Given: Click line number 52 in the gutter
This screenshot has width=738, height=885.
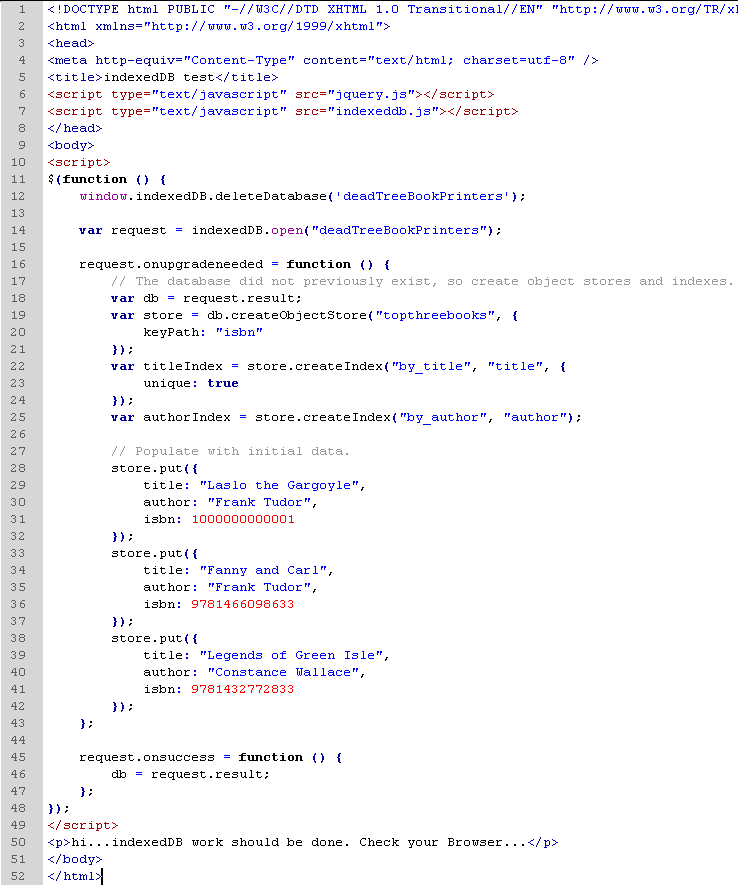Looking at the screenshot, I should (18, 877).
